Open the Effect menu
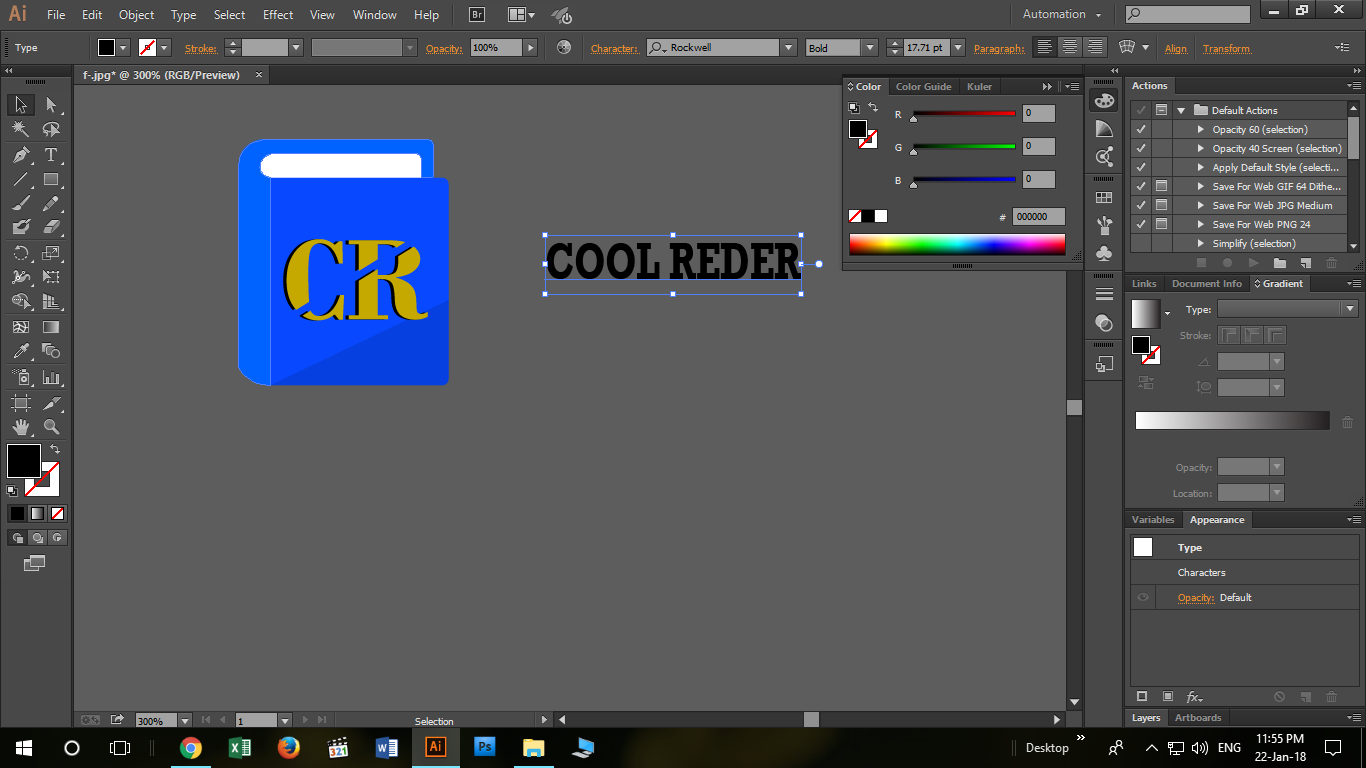This screenshot has height=768, width=1366. 278,15
